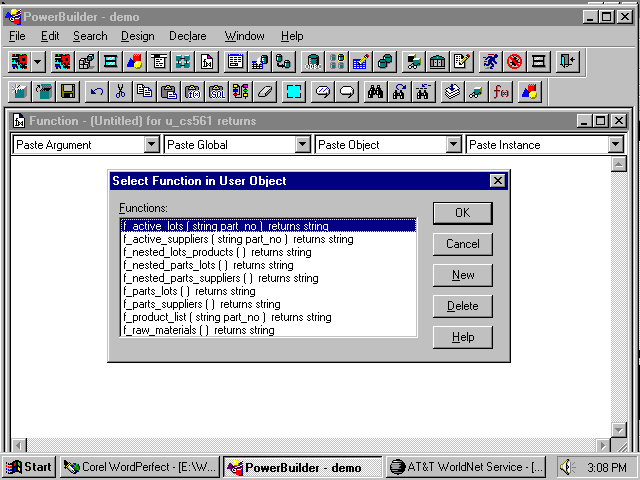Click the script editor horizontal scroll-right arrow
This screenshot has width=640, height=480.
[602, 445]
